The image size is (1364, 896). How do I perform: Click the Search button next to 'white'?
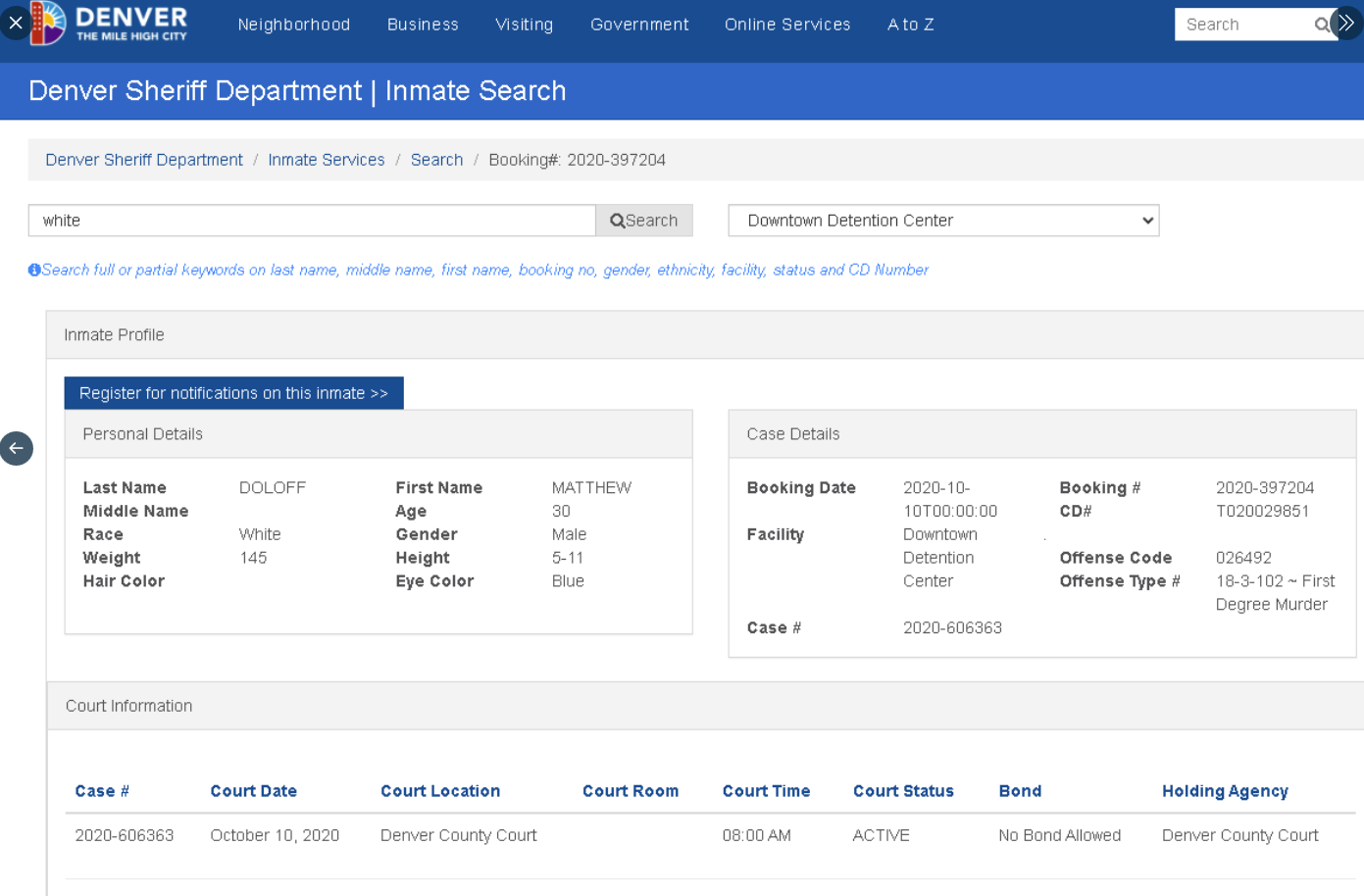coord(644,221)
